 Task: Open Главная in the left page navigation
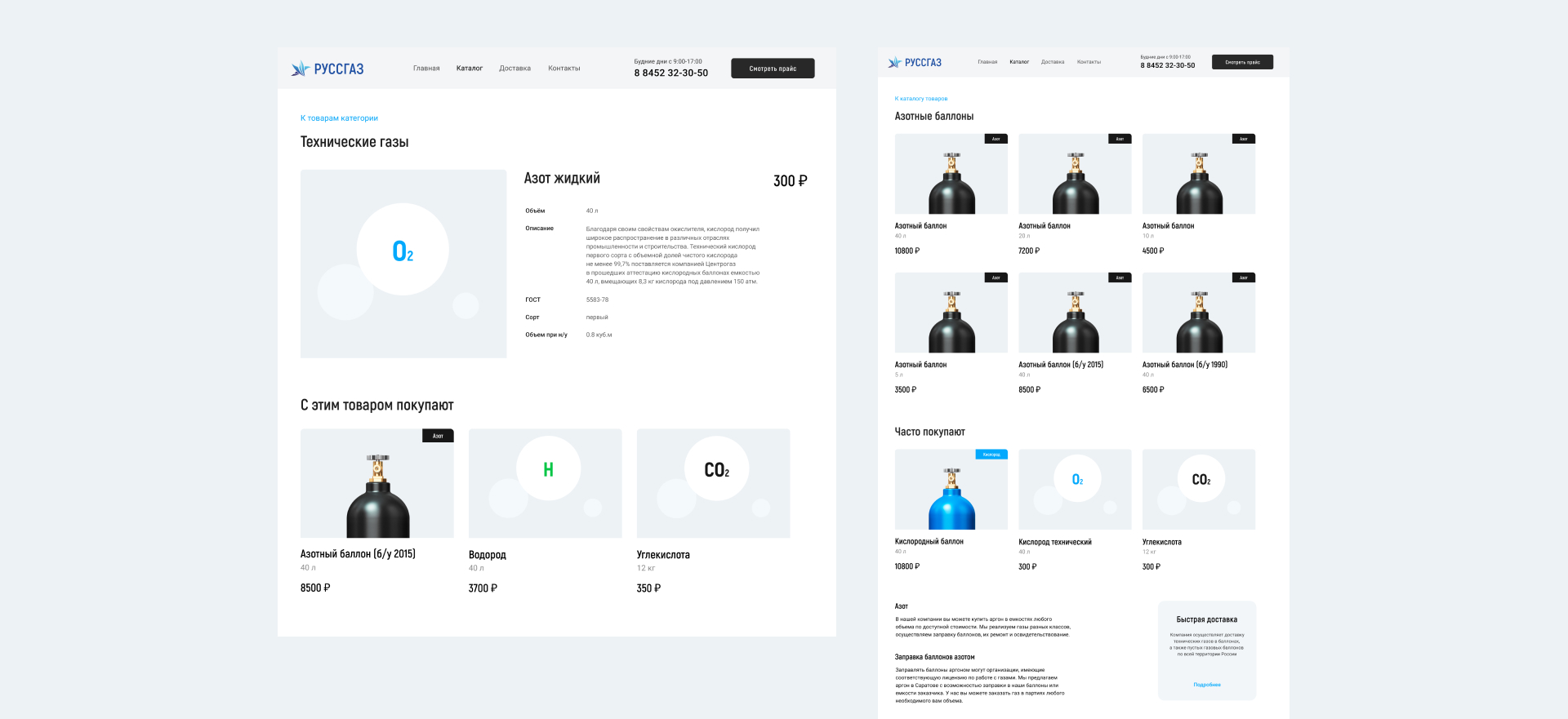tap(426, 69)
